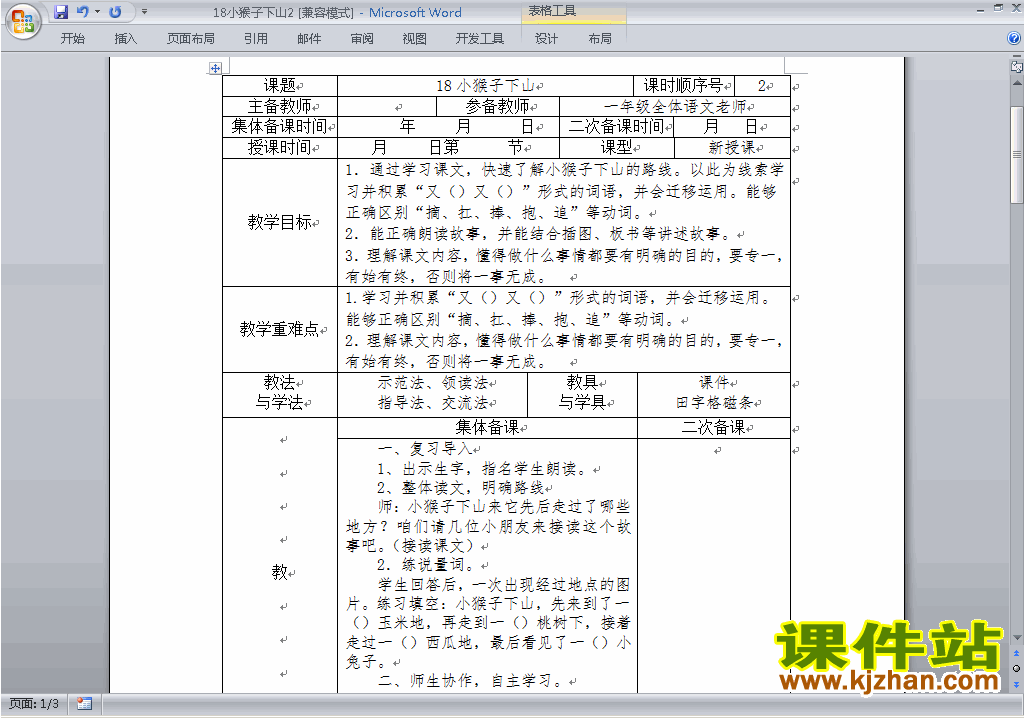Click the 一、复习导入 line
Image resolution: width=1024 pixels, height=718 pixels.
coord(425,449)
